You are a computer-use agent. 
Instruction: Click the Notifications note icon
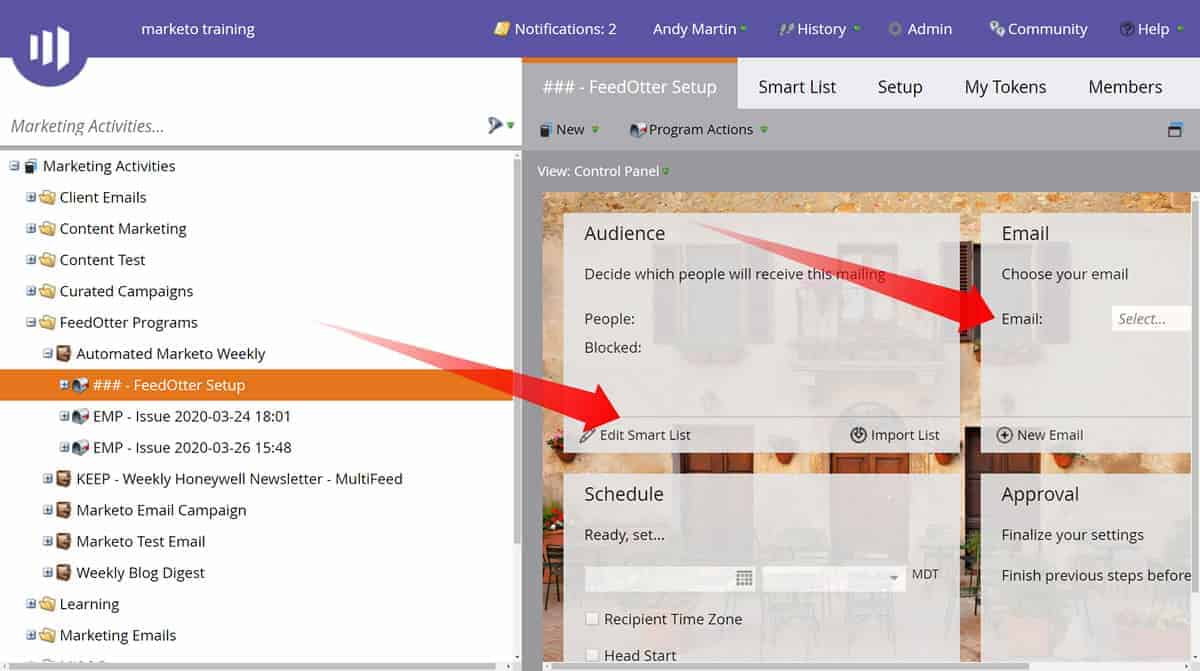coord(502,29)
